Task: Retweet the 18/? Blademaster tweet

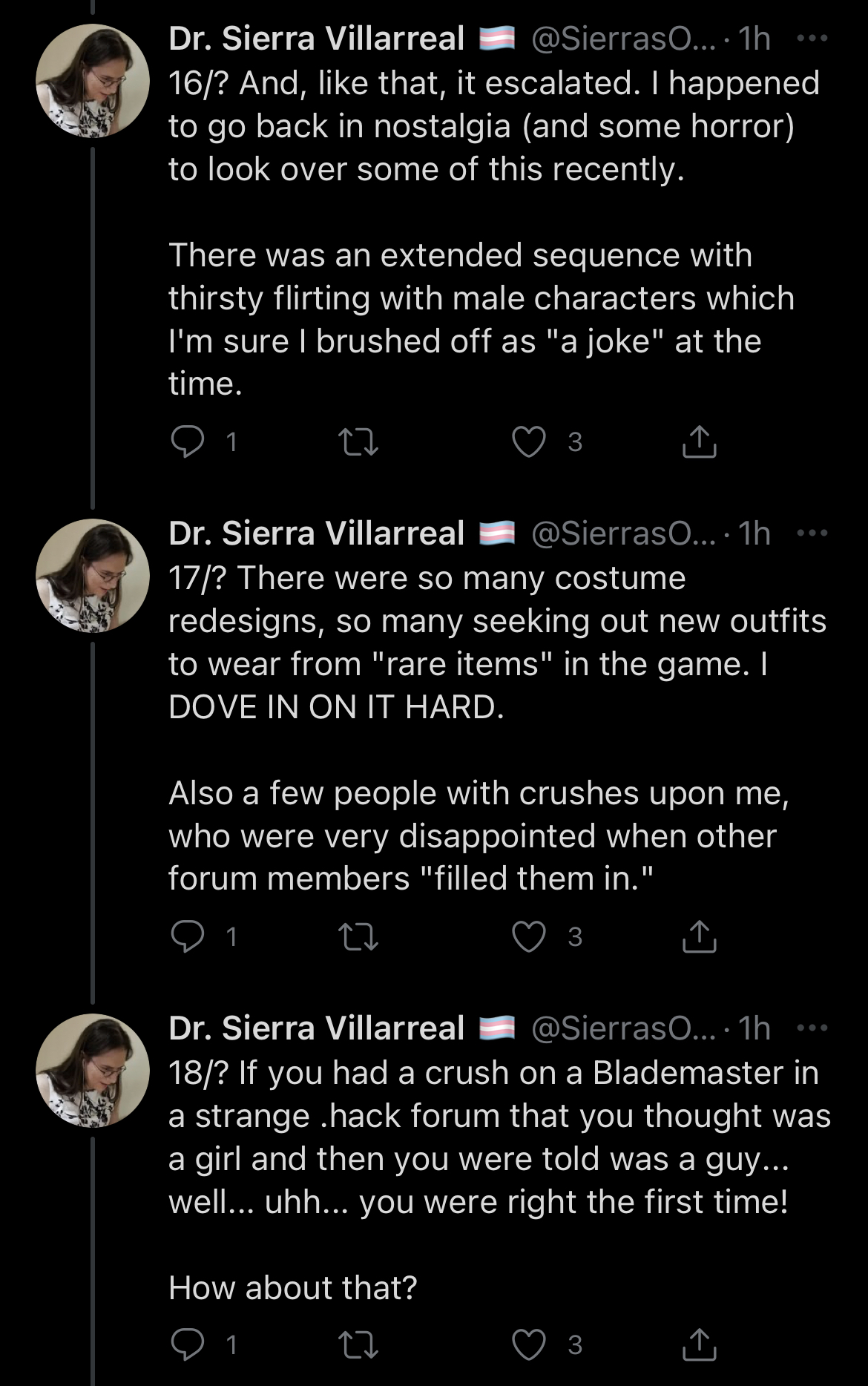Action: coord(358,1344)
